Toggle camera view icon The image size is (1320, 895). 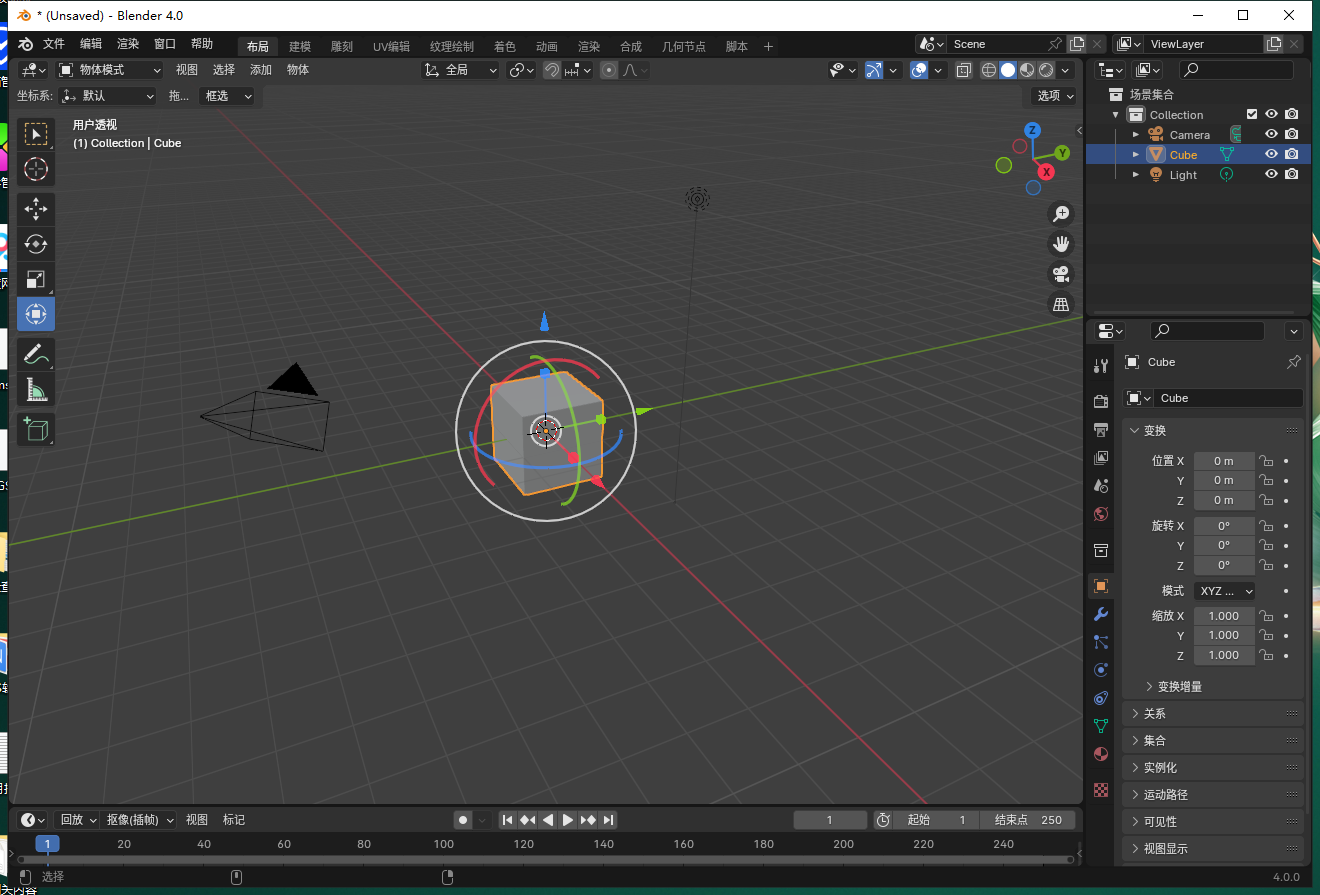click(x=1061, y=273)
